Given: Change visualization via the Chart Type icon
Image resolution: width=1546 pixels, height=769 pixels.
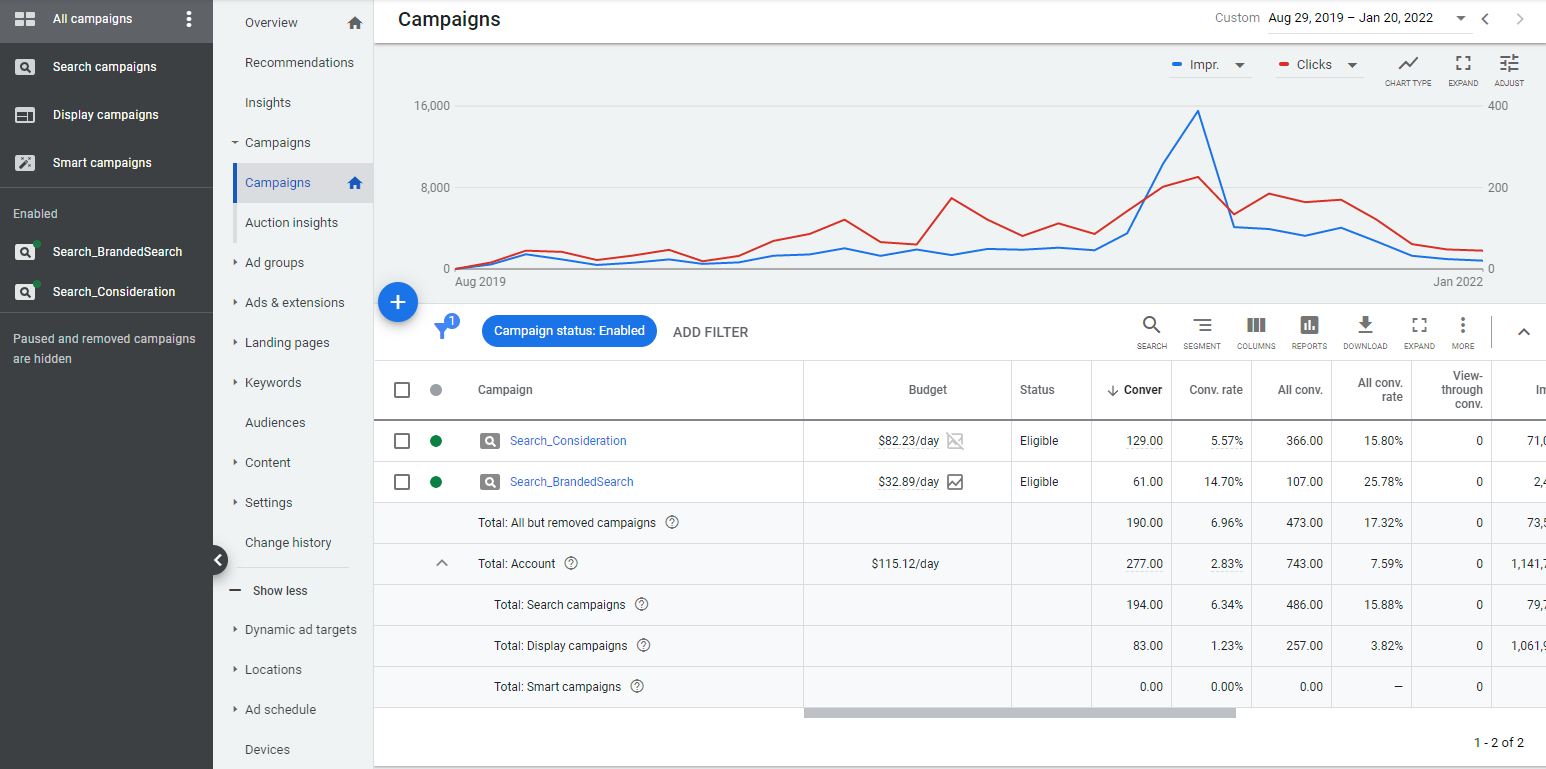Looking at the screenshot, I should tap(1408, 67).
